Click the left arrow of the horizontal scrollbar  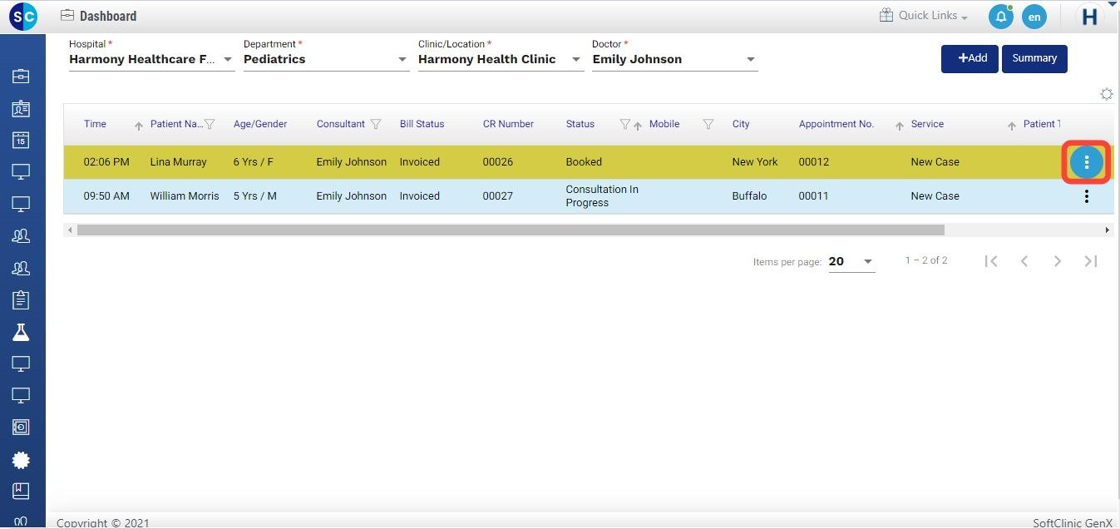[x=69, y=231]
